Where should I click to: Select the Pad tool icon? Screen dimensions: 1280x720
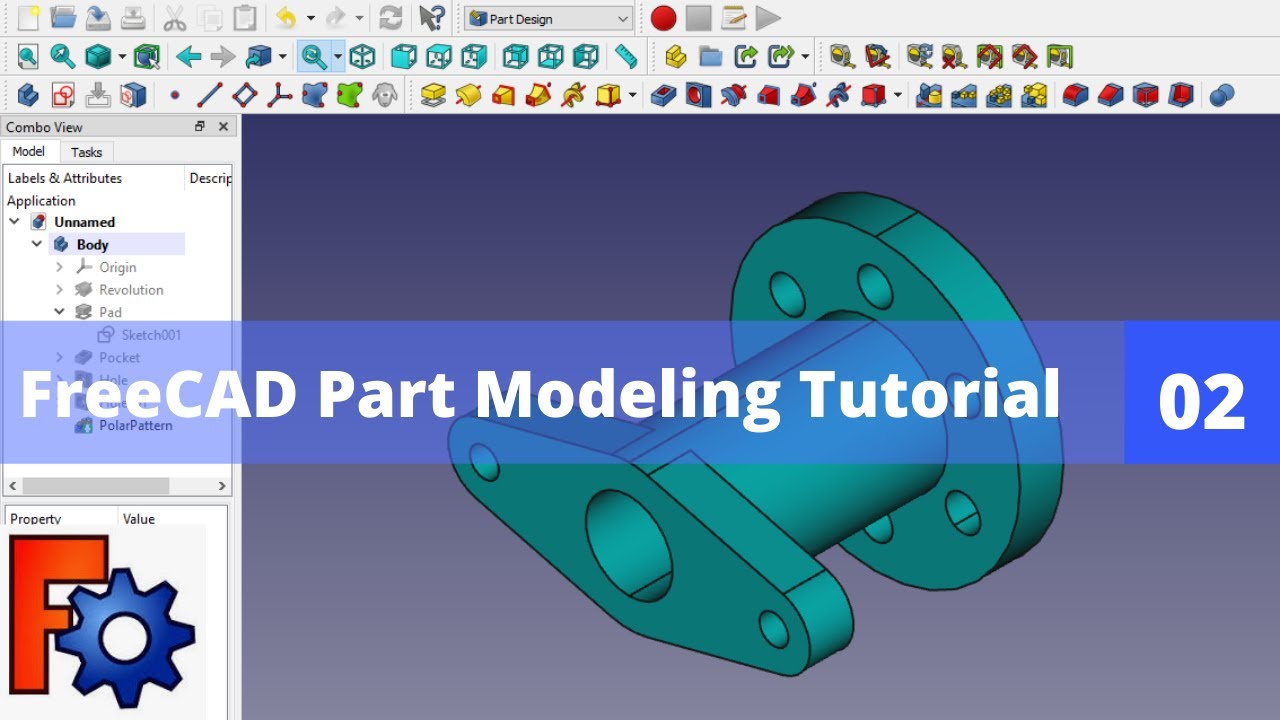[x=433, y=96]
